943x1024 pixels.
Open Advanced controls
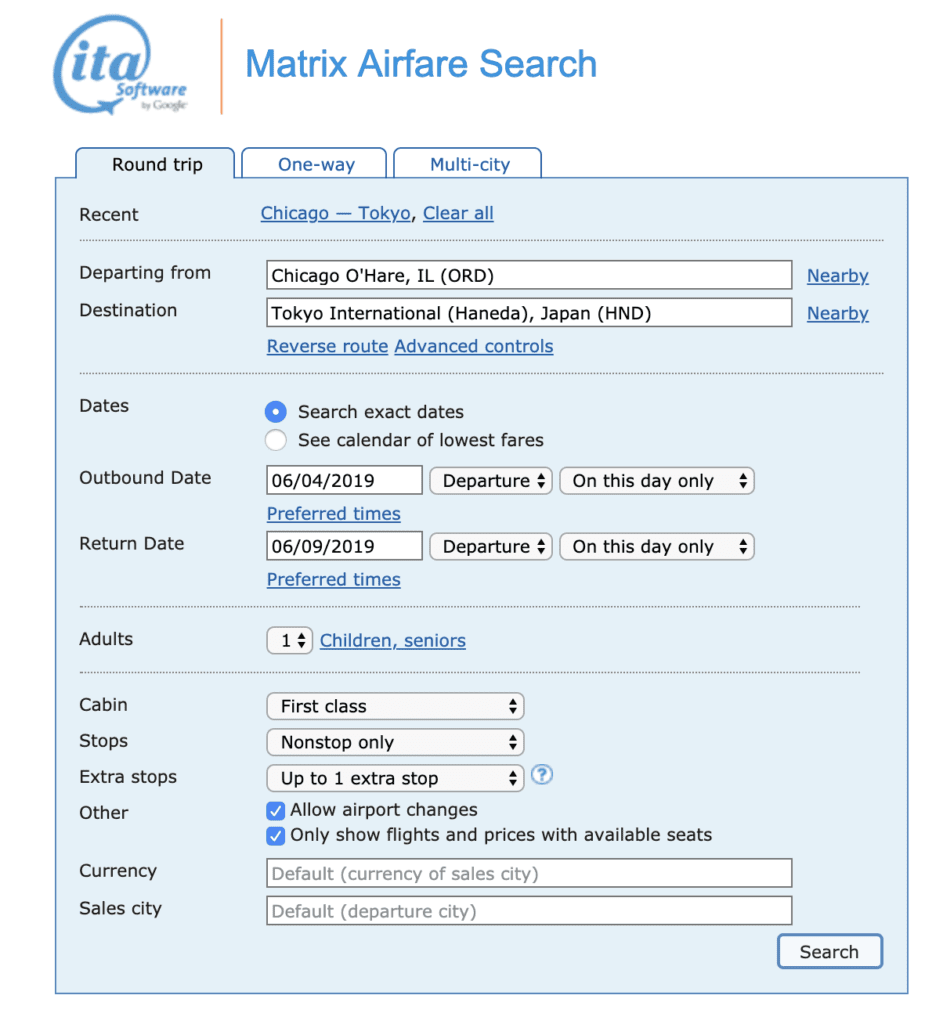(473, 346)
